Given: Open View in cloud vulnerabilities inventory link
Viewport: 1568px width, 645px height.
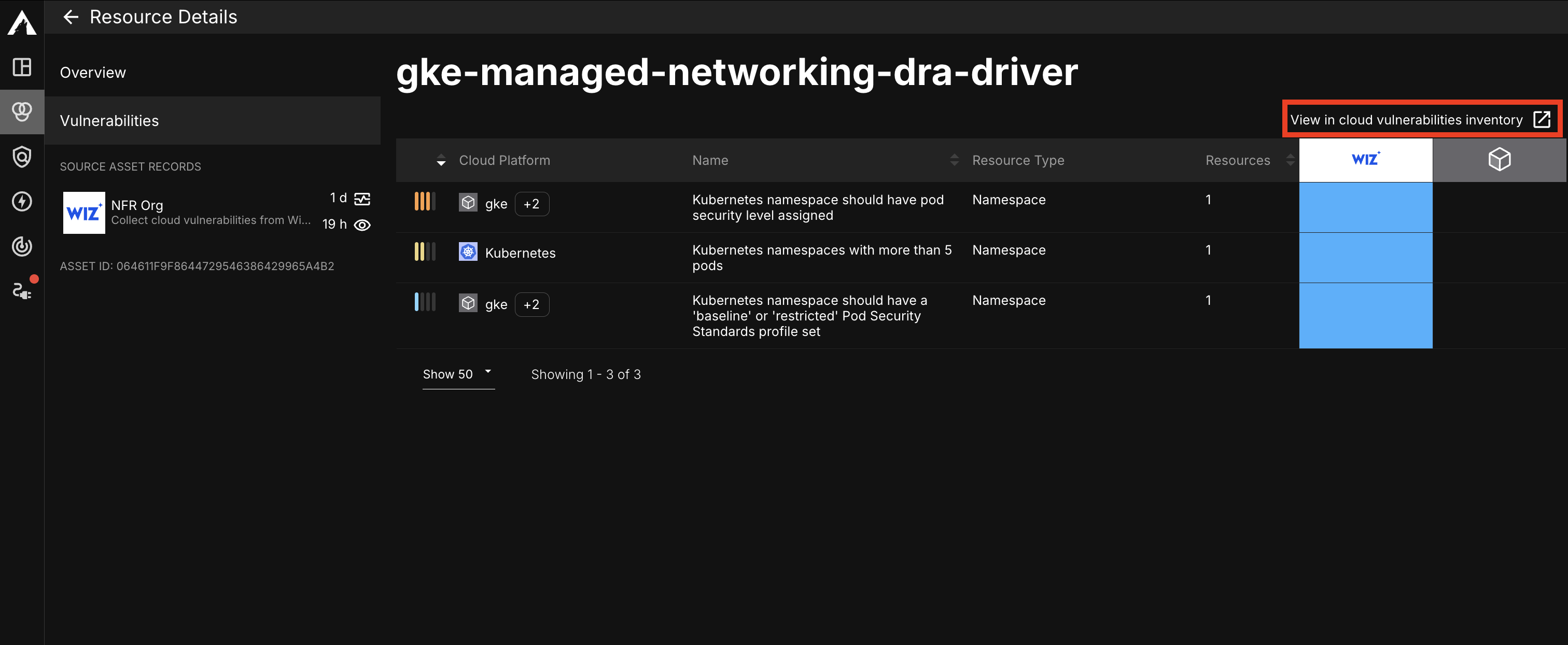Looking at the screenshot, I should 1420,119.
